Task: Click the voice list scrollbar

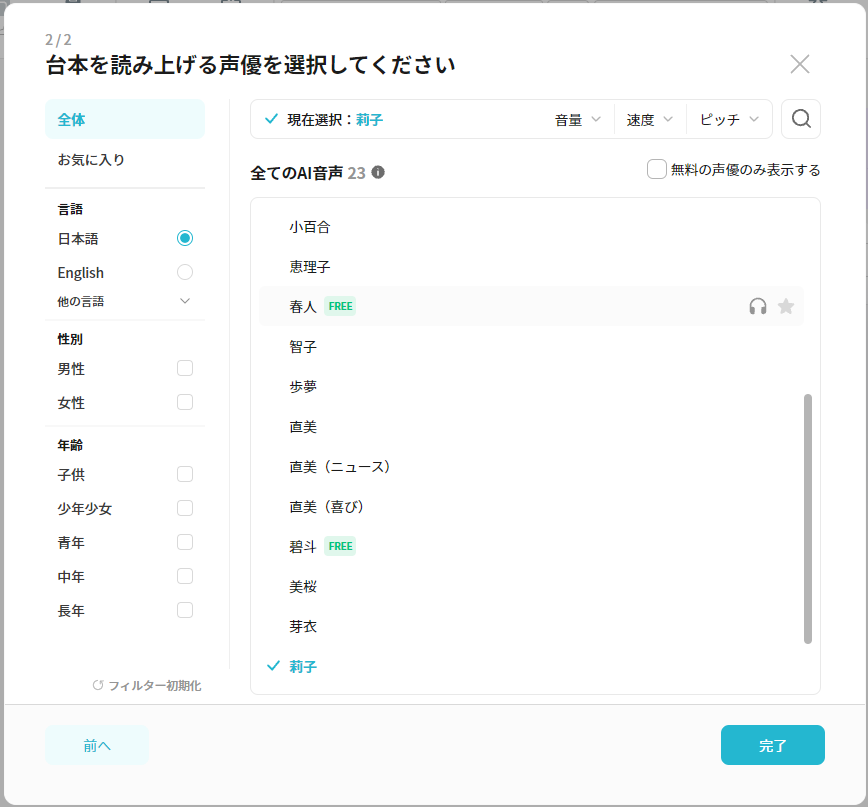Action: (808, 519)
